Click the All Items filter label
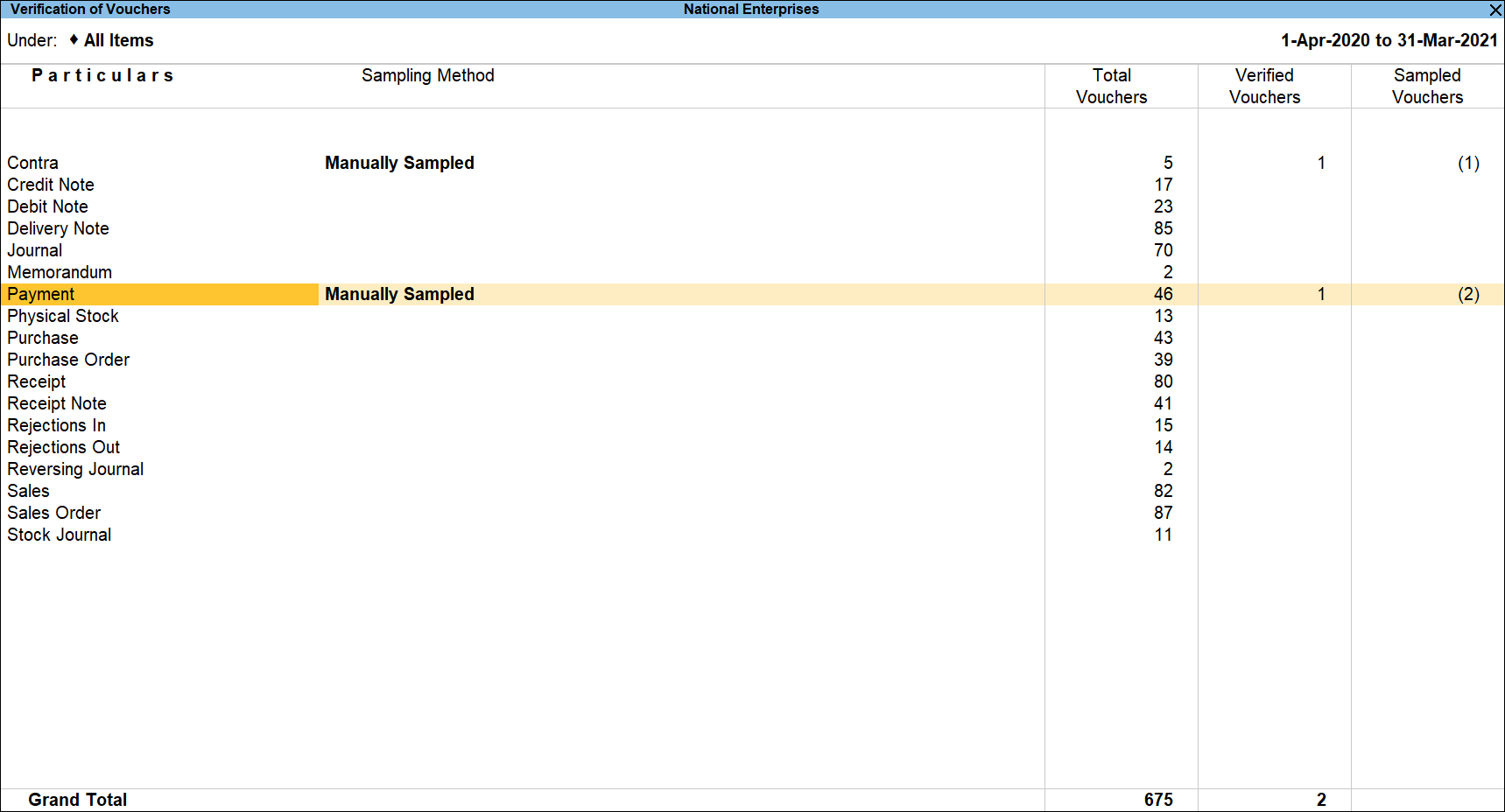Image resolution: width=1505 pixels, height=812 pixels. [118, 40]
